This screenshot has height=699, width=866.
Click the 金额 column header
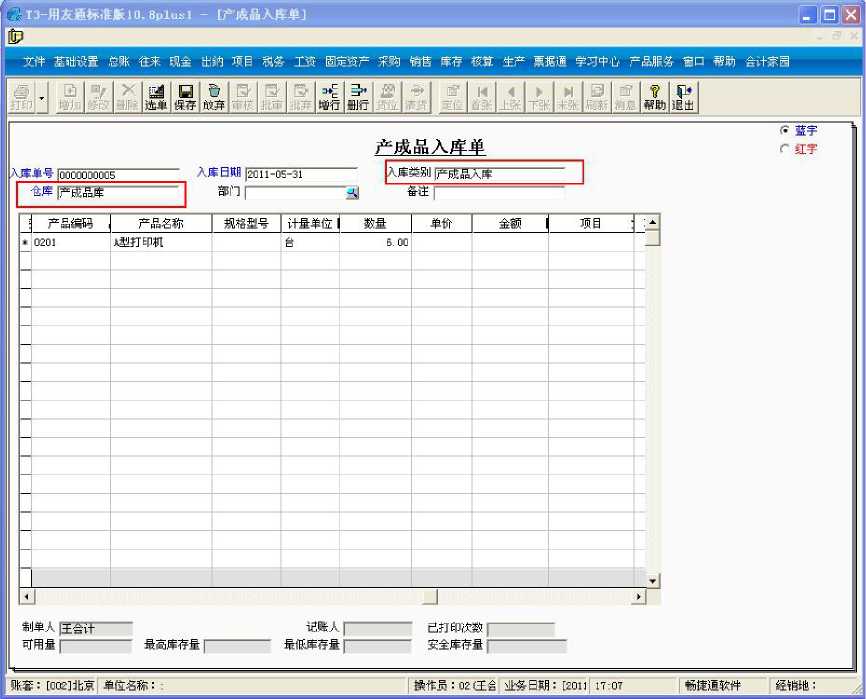coord(510,223)
